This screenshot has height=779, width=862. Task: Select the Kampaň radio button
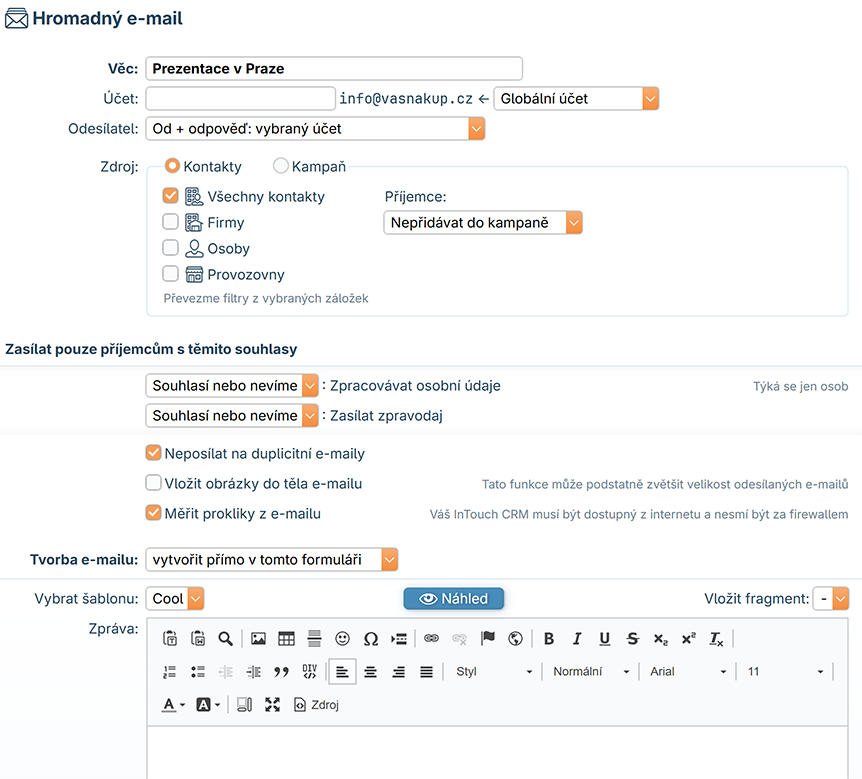(x=280, y=165)
